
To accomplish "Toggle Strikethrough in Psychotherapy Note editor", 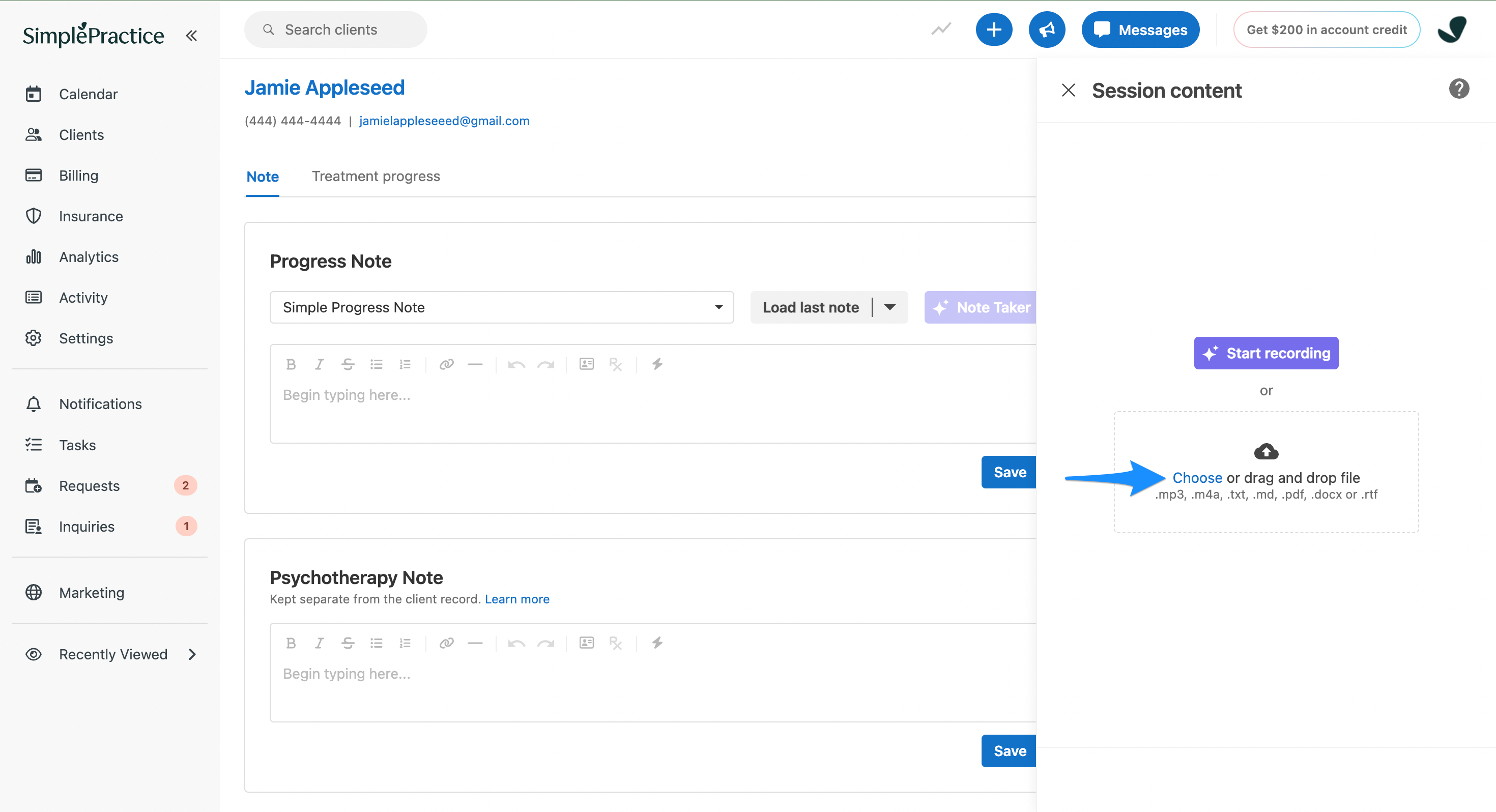I will pyautogui.click(x=348, y=643).
